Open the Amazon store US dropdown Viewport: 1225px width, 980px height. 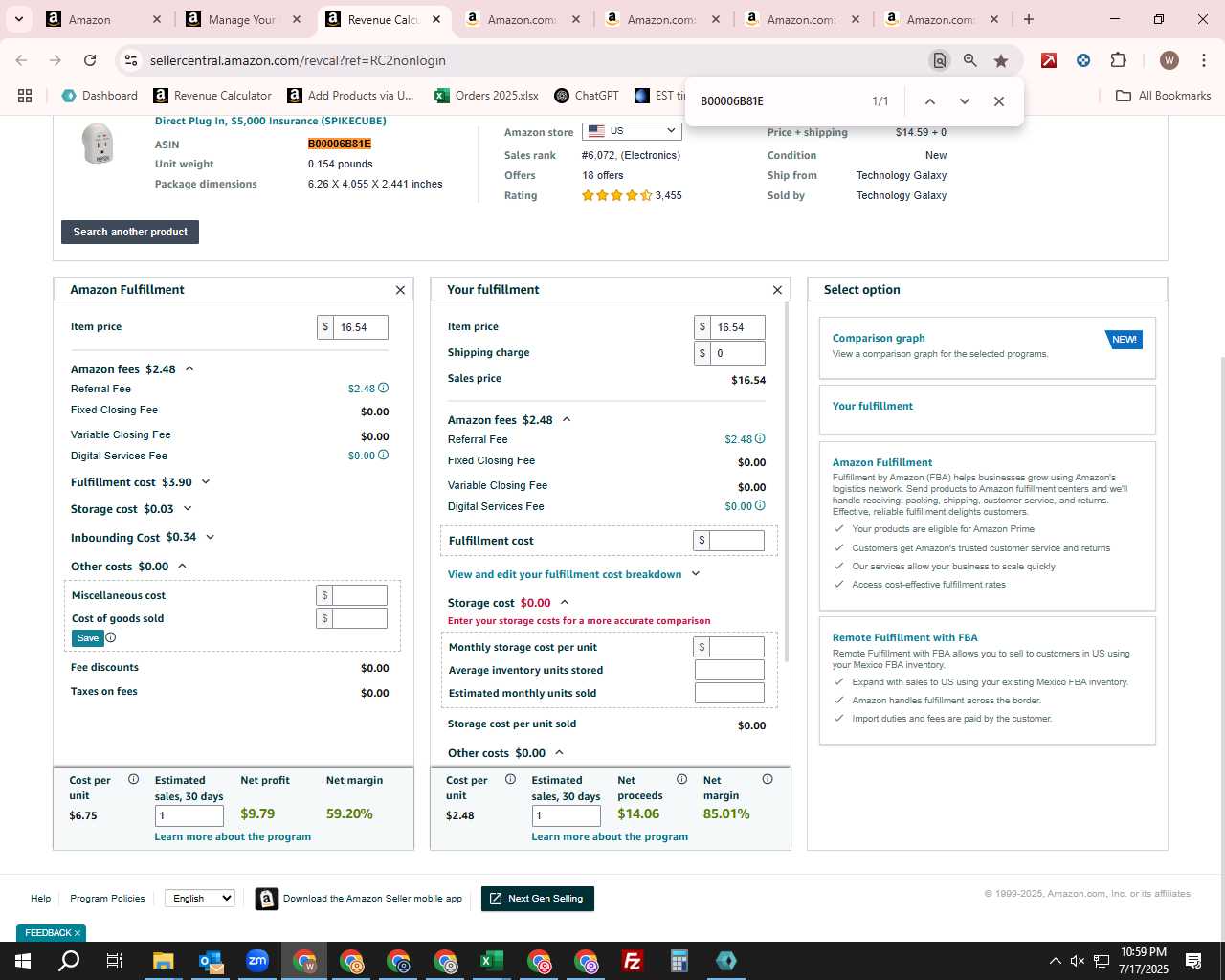[632, 131]
